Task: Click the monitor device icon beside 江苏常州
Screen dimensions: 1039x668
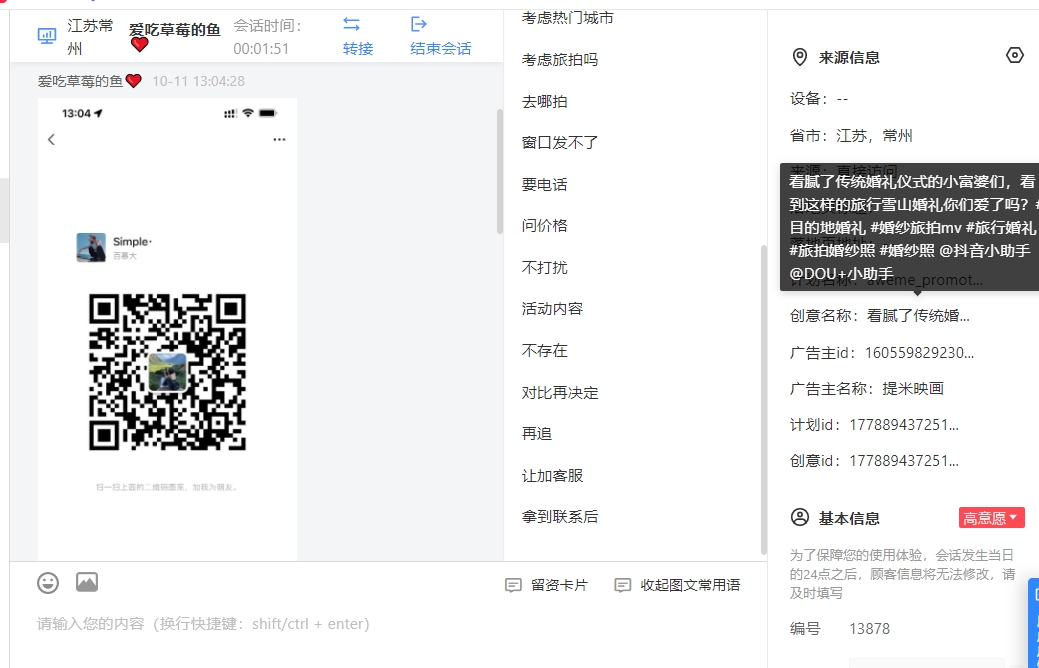Action: click(x=47, y=36)
